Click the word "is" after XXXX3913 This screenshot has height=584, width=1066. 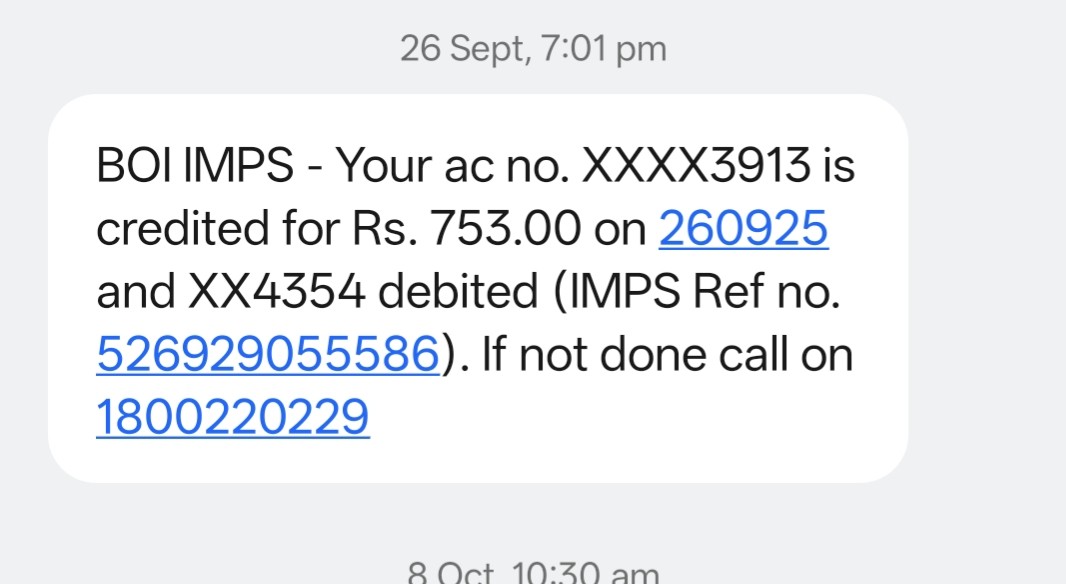(x=838, y=168)
